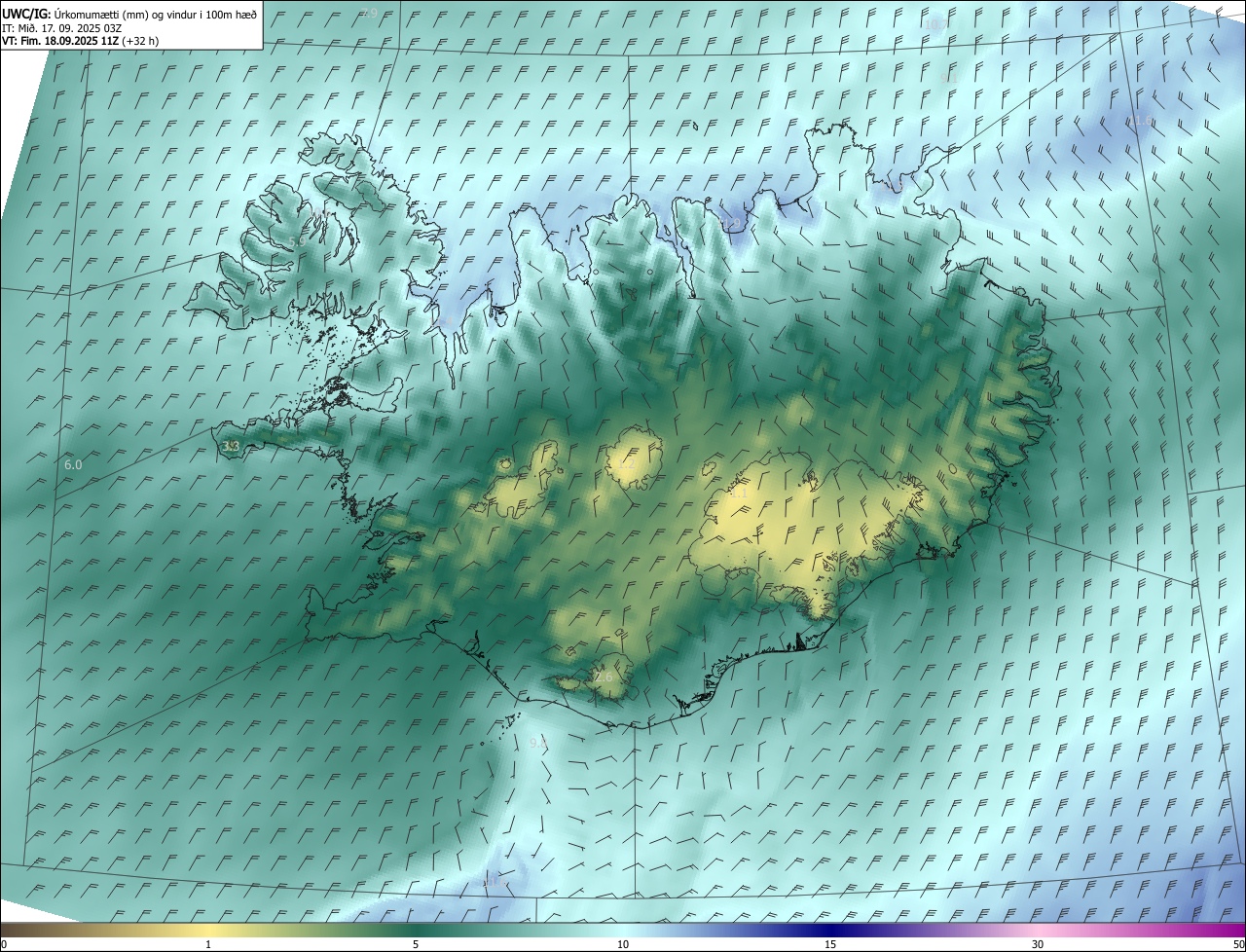Click the '2.6' value on the southern glacier
The image size is (1246, 952).
604,677
